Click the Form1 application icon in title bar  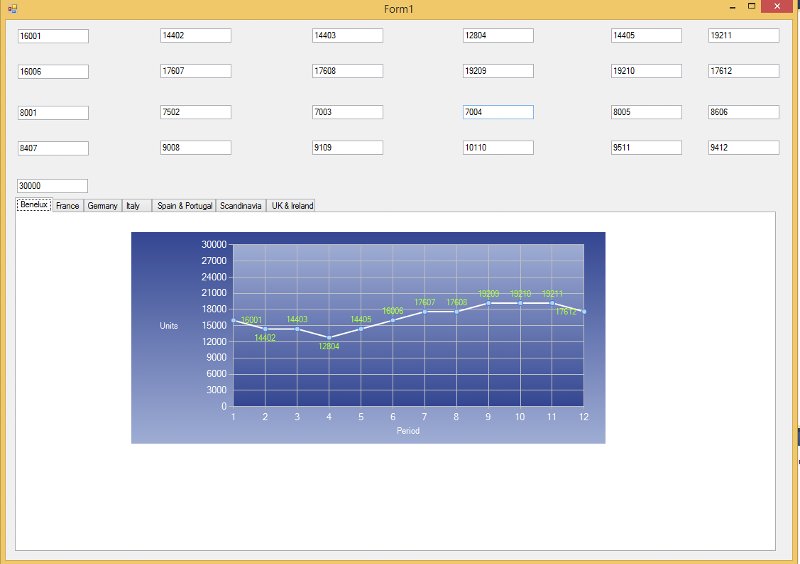click(x=12, y=9)
